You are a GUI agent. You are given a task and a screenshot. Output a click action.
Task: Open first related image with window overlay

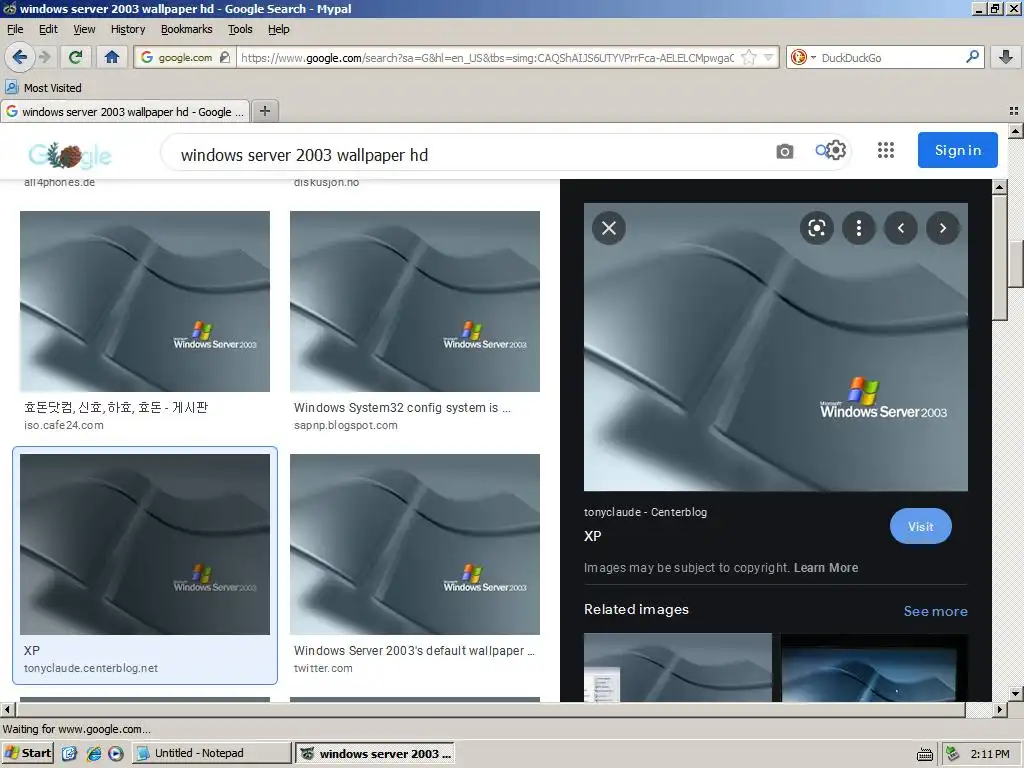pyautogui.click(x=677, y=667)
